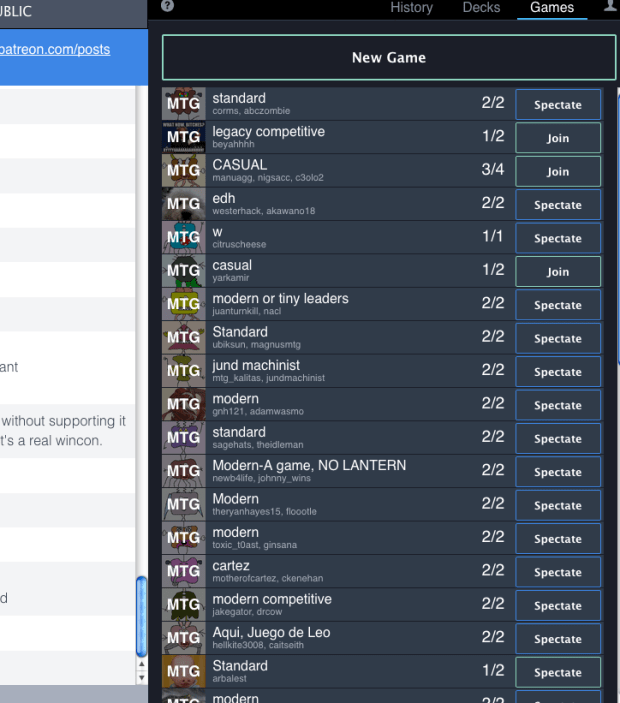Open the History tab
The height and width of the screenshot is (703, 620).
click(411, 8)
